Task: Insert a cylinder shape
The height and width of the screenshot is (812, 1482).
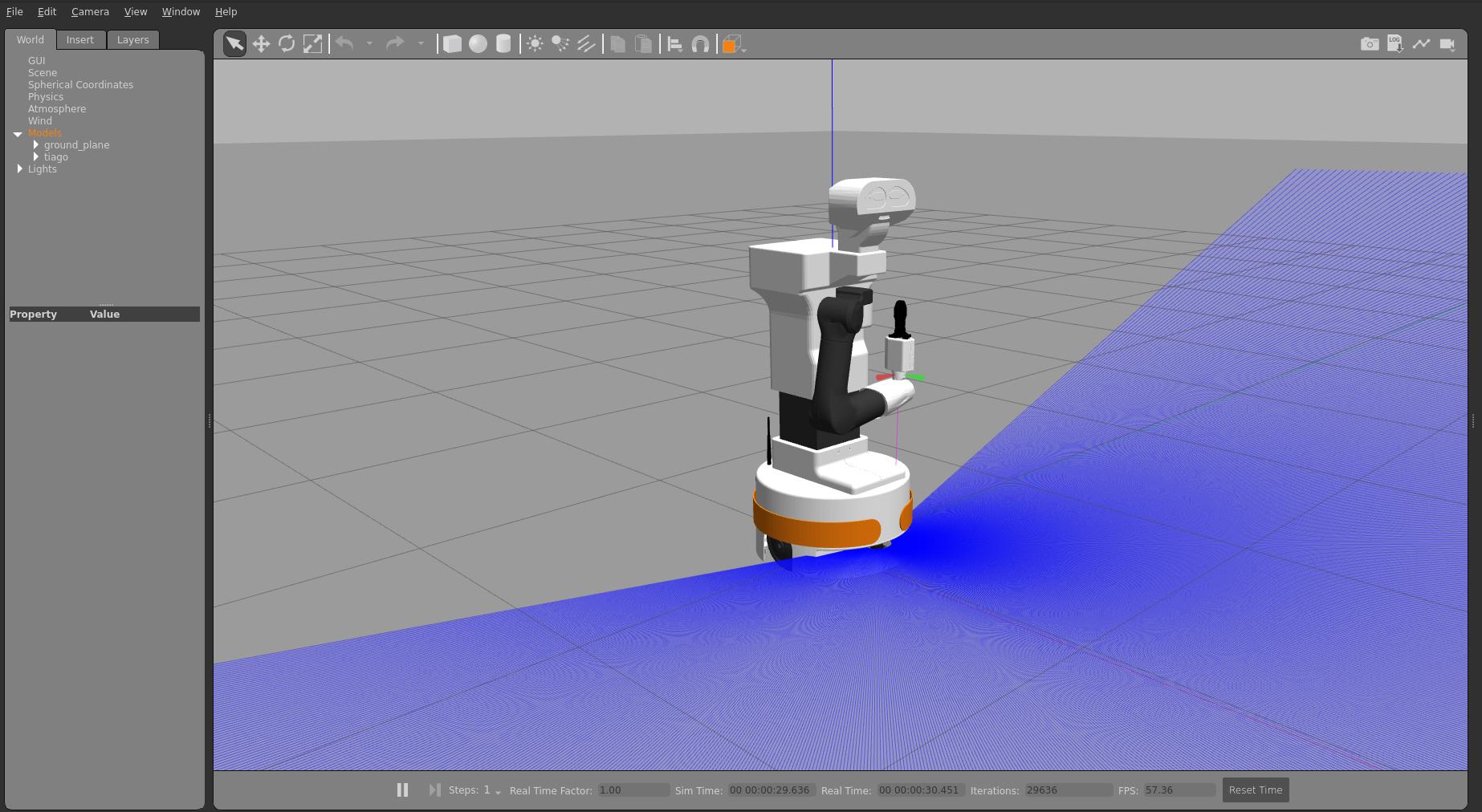Action: [x=503, y=44]
